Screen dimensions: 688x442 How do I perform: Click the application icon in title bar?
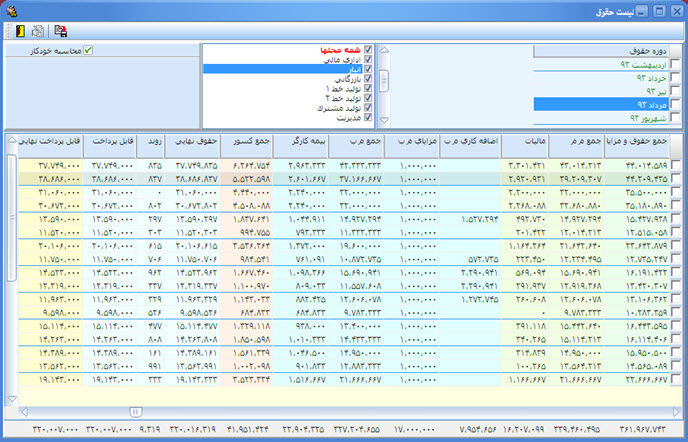coord(12,9)
